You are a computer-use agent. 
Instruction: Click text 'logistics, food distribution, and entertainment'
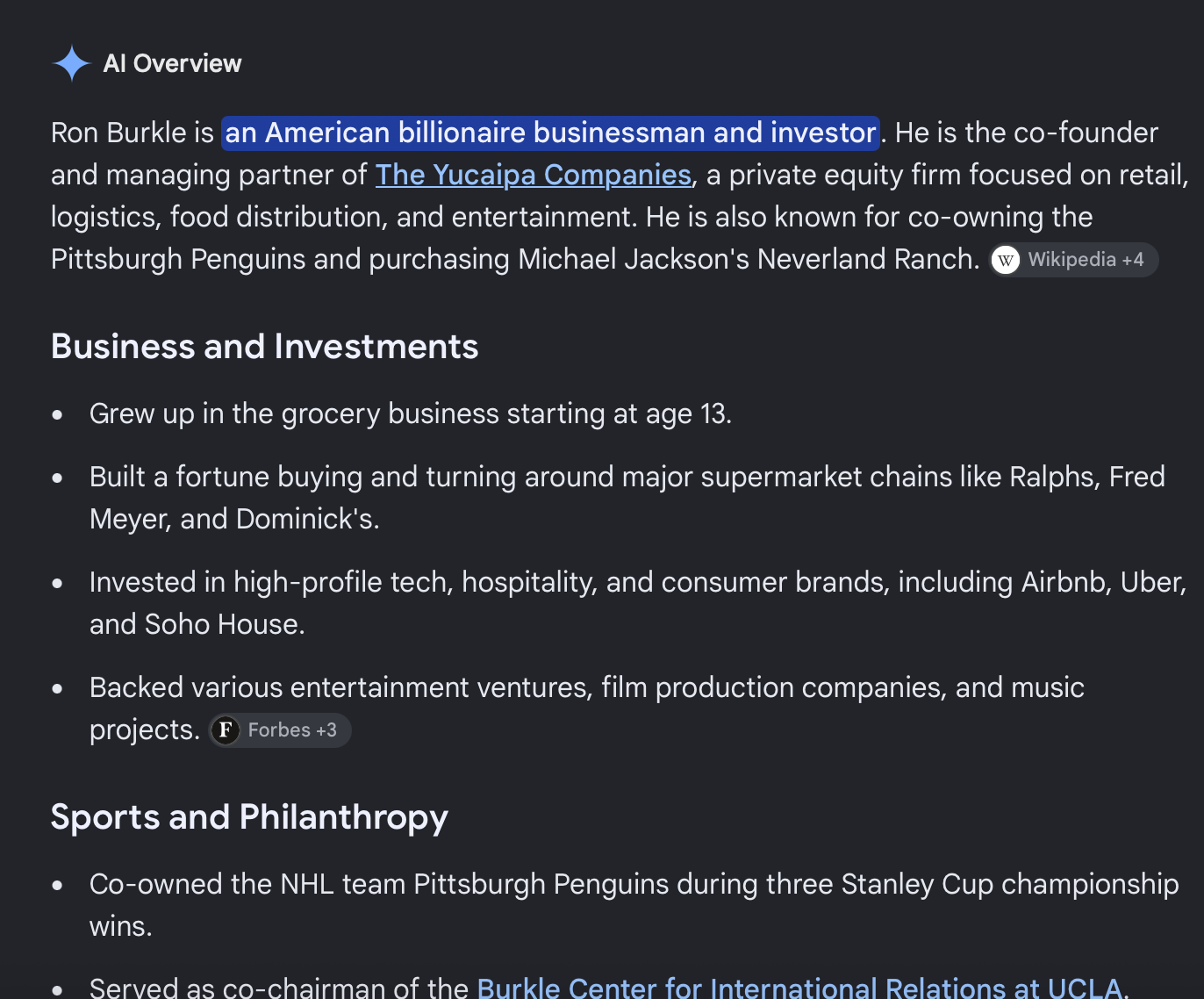click(x=343, y=217)
